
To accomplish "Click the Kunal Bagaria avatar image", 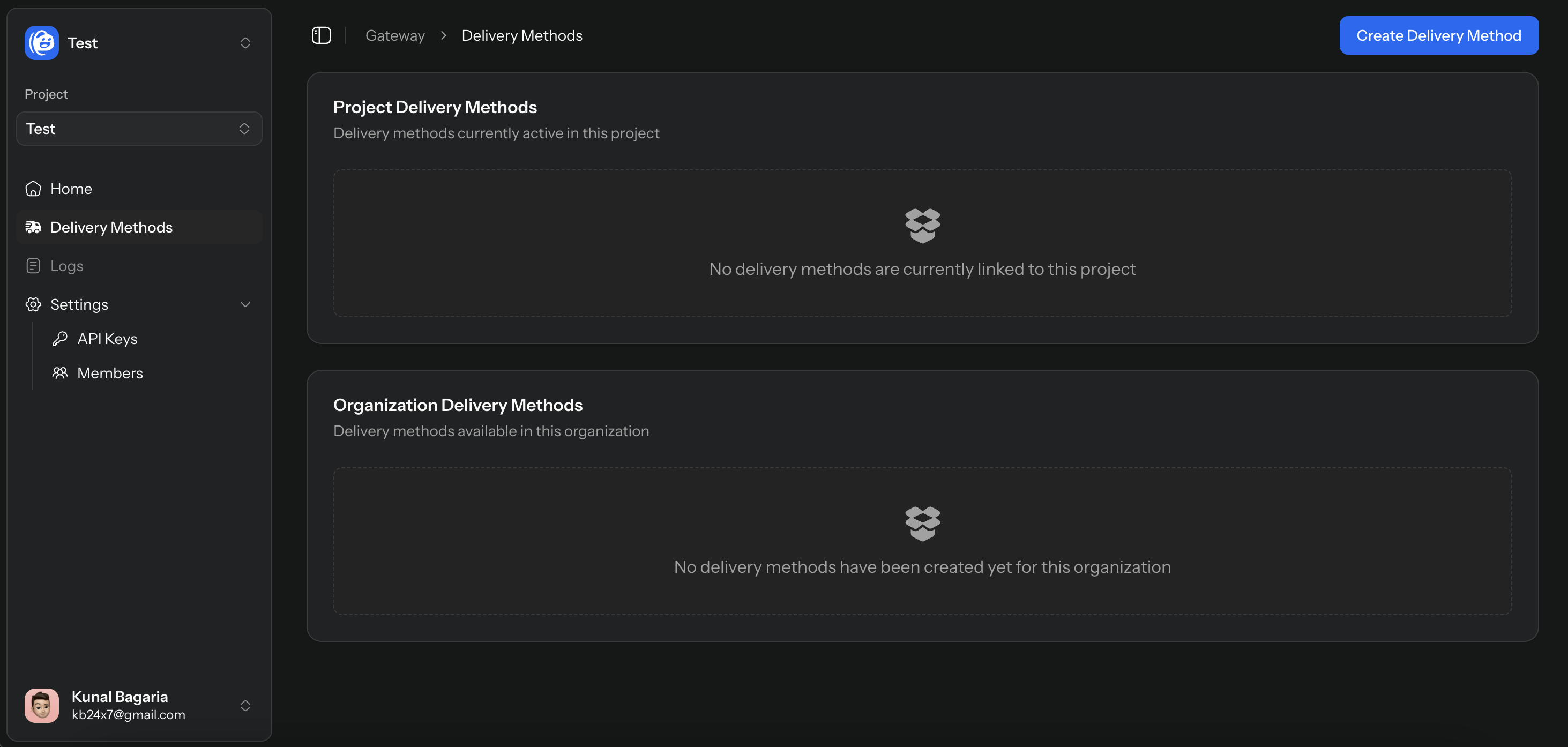I will point(41,705).
